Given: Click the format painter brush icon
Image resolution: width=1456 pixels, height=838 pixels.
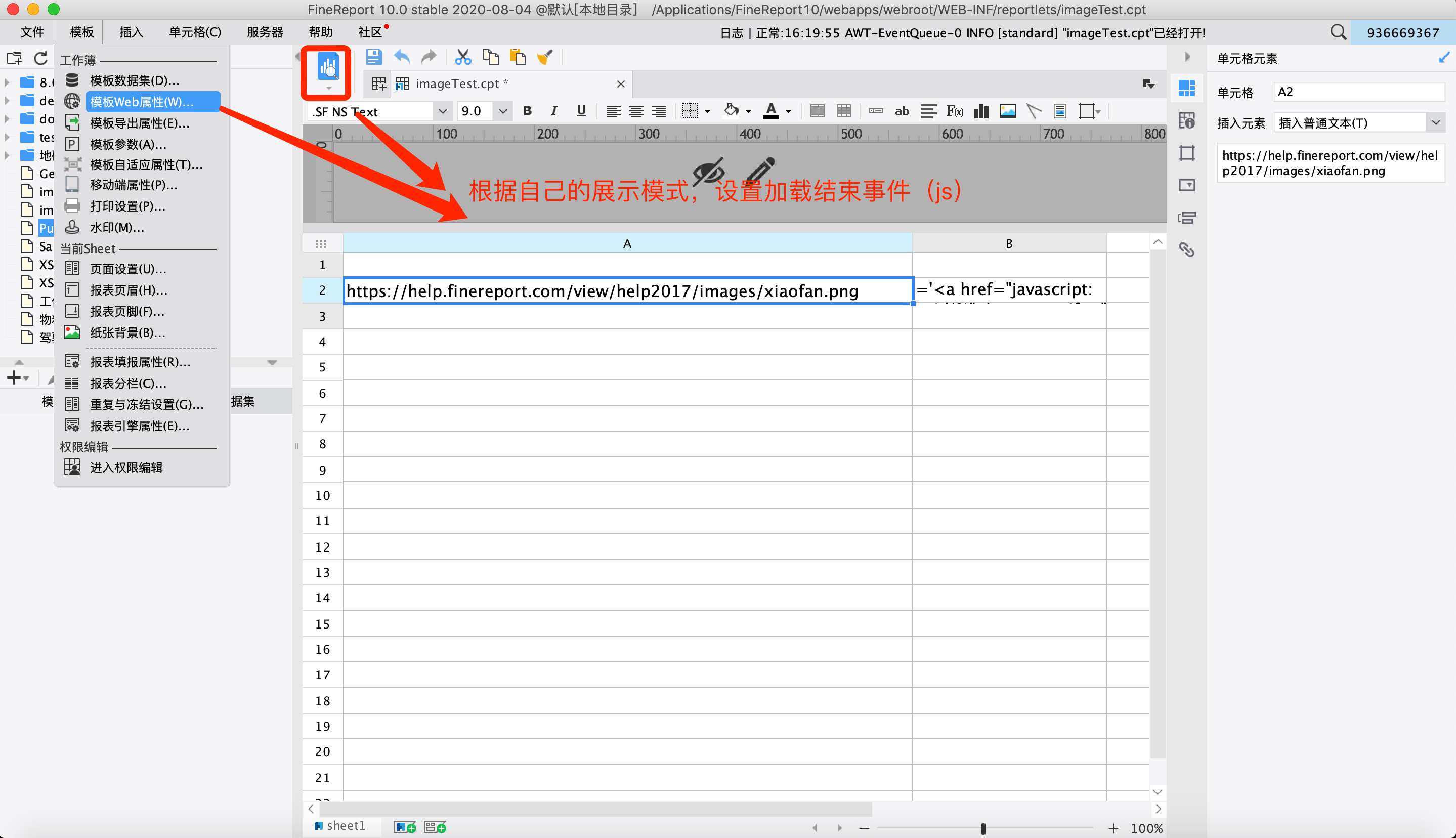Looking at the screenshot, I should [545, 57].
